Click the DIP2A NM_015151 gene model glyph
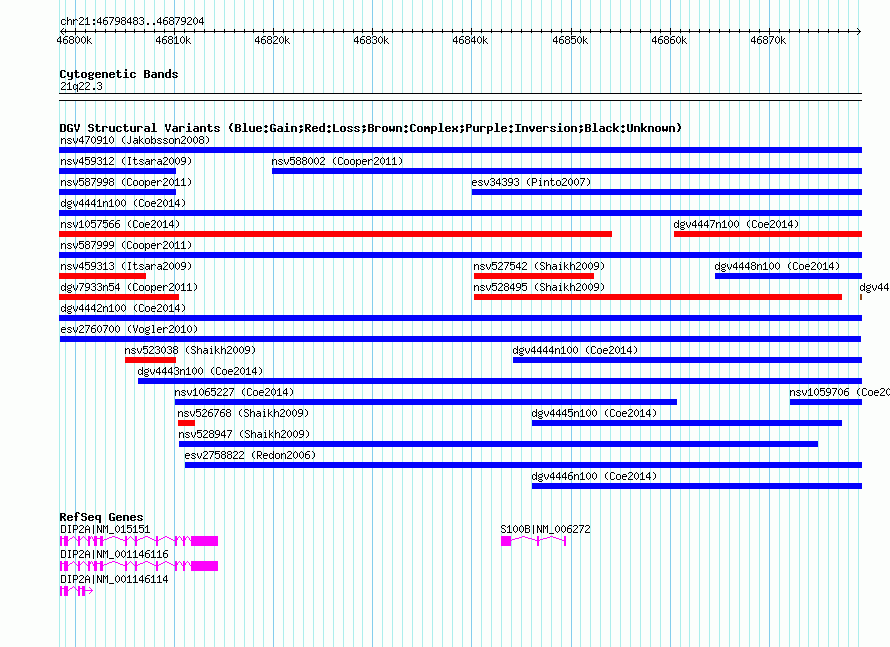The width and height of the screenshot is (890, 647). click(139, 541)
